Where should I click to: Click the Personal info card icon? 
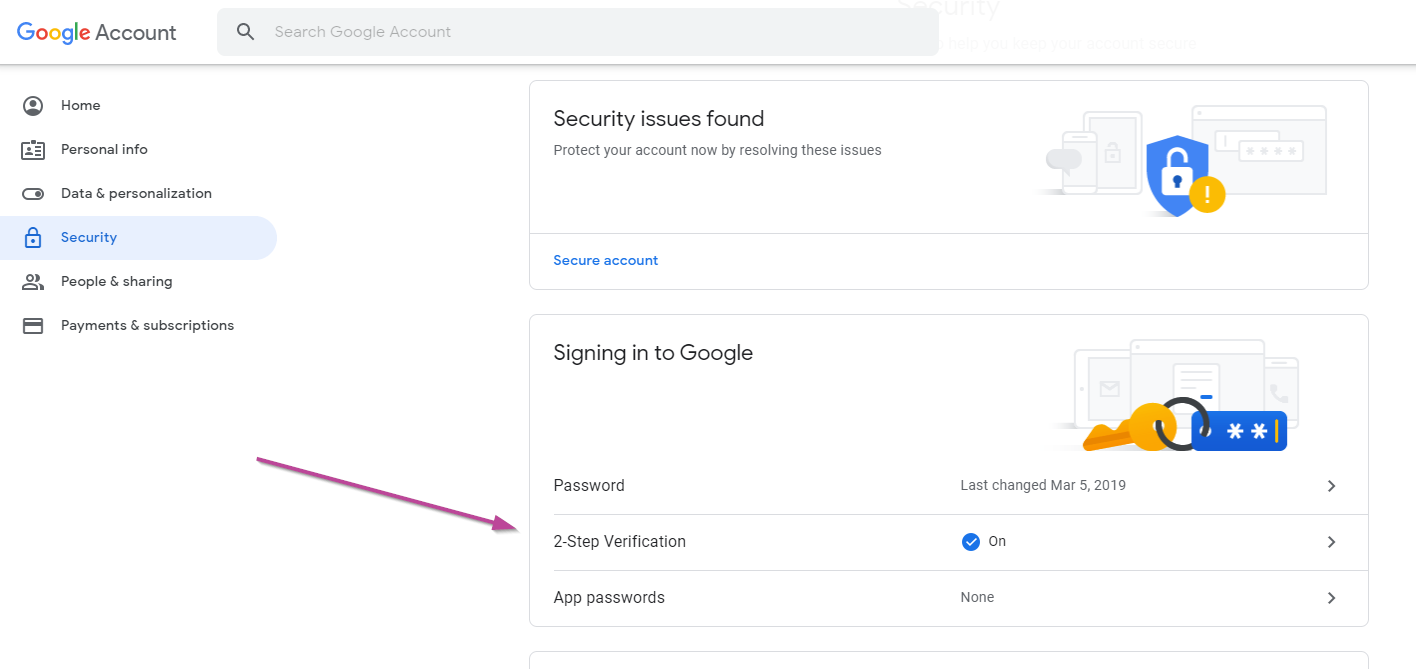coord(33,150)
